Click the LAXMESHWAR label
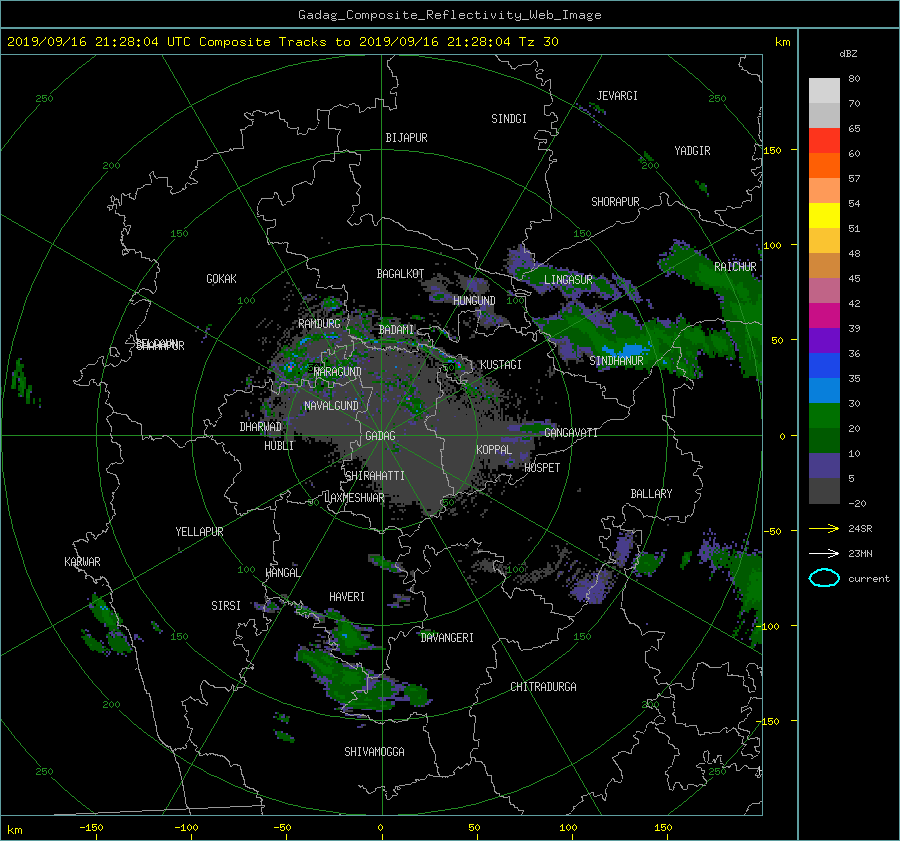Image resolution: width=900 pixels, height=841 pixels. (354, 498)
